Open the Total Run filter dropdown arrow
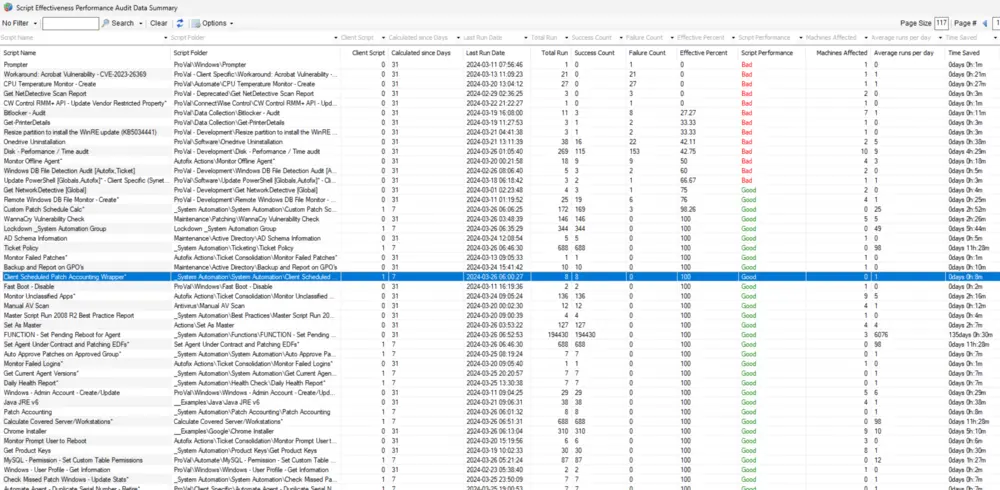 (567, 38)
